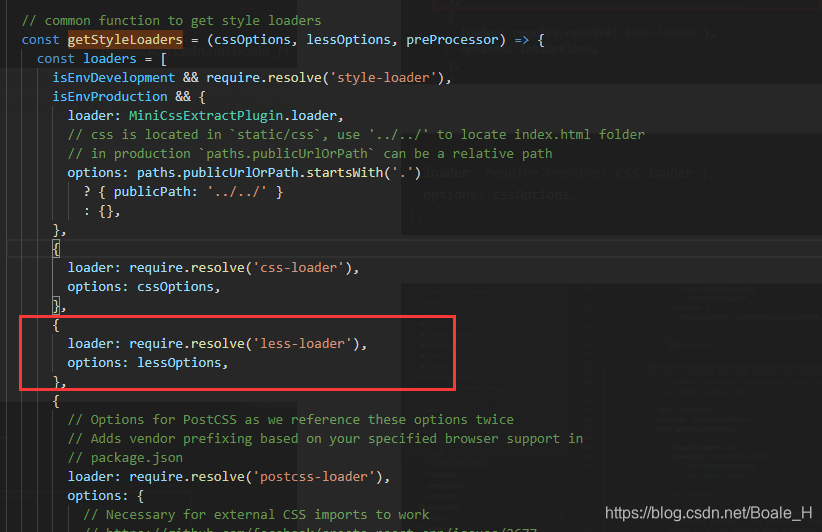Click lessOptions in the "options: lessOptions" line

[x=179, y=363]
